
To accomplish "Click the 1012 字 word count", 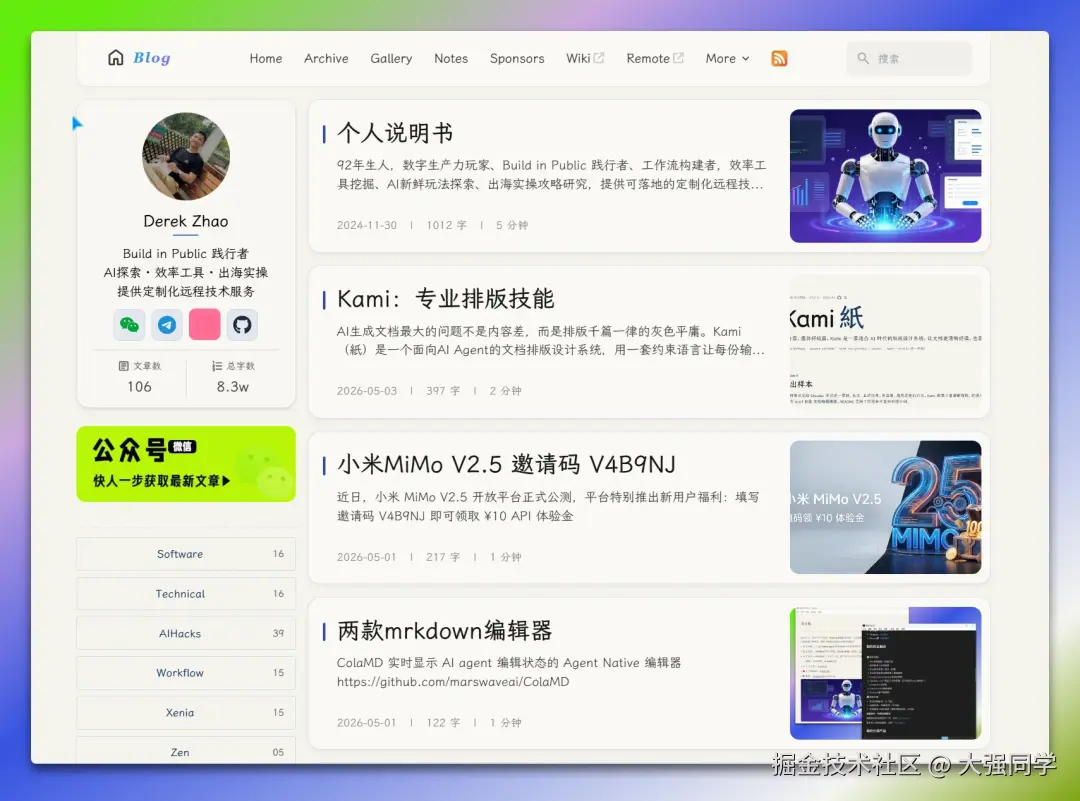I will [446, 225].
